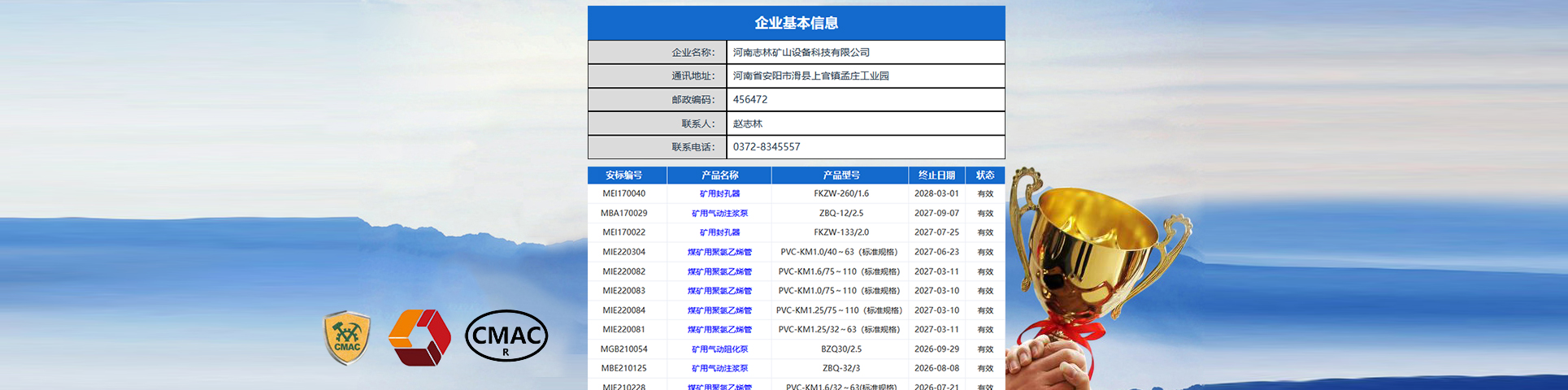This screenshot has width=1568, height=390.
Task: Open 矿用气动注浆泵 link in row MBE210125
Action: point(719,369)
